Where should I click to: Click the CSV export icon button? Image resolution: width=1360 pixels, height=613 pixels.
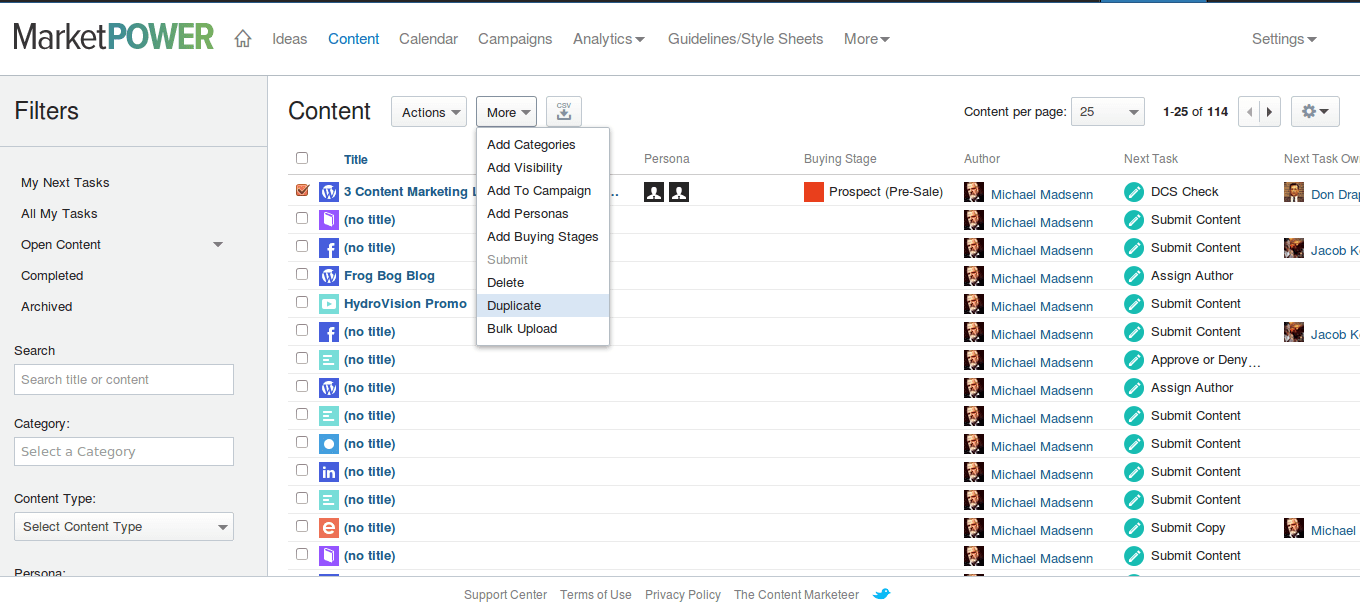564,112
